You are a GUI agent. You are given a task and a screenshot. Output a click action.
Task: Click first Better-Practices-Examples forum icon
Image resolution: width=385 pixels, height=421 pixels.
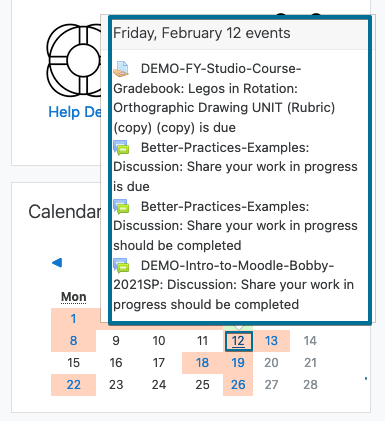pos(121,148)
